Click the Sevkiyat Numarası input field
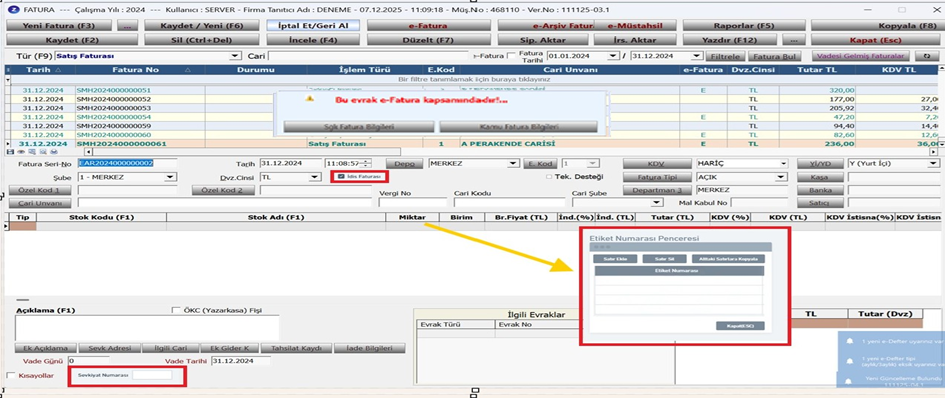This screenshot has width=945, height=398. 152,375
